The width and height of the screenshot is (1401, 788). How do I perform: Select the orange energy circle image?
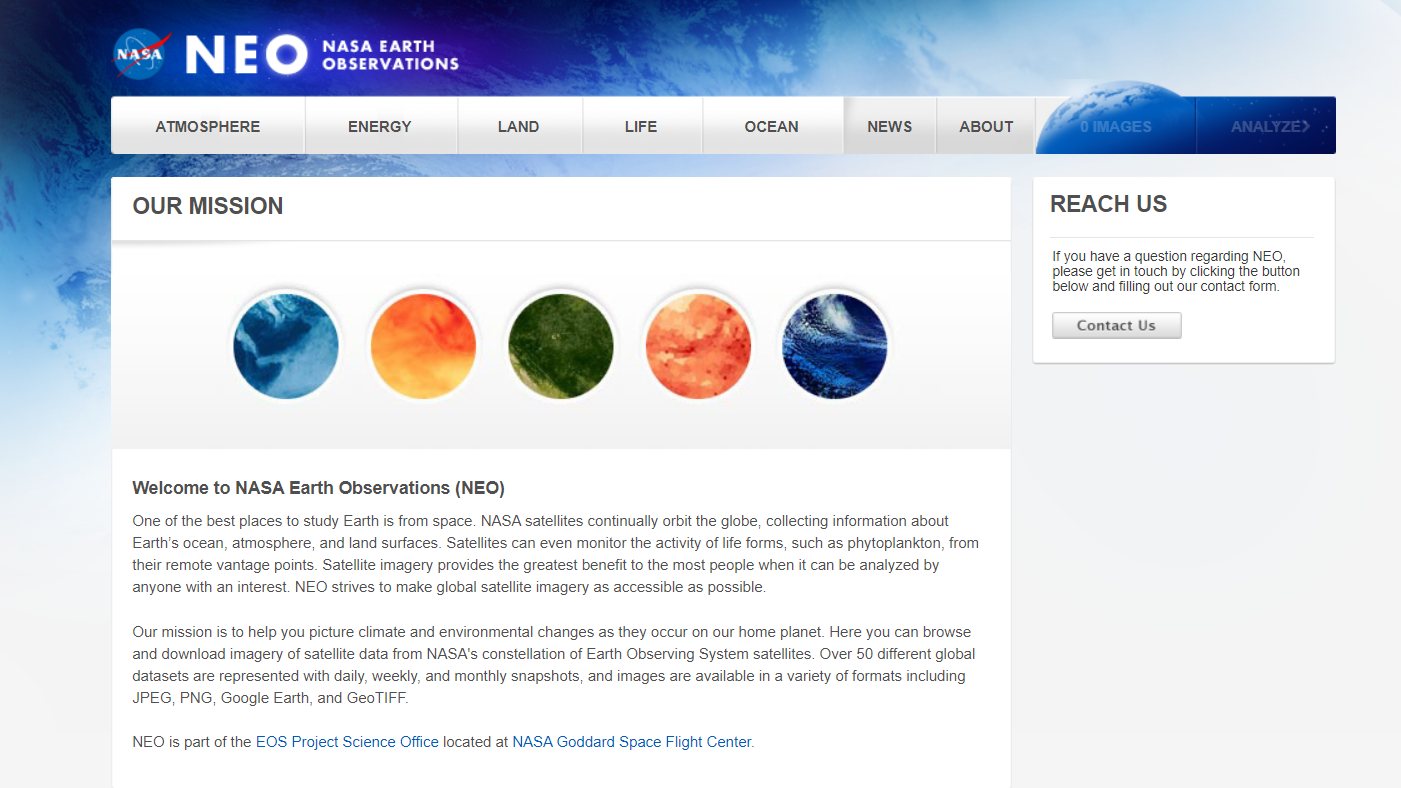[x=423, y=346]
